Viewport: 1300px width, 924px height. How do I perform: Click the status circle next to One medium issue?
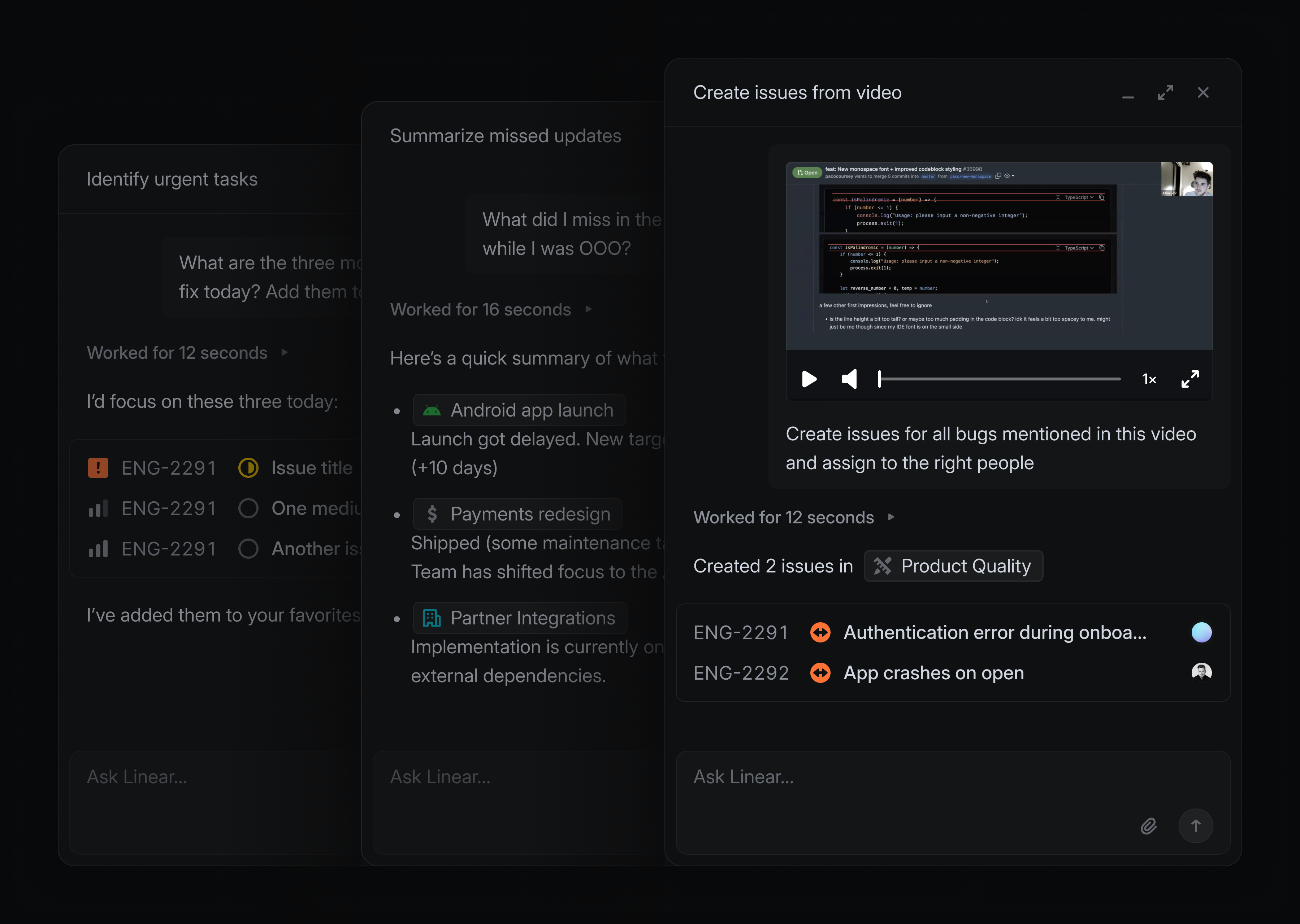point(249,508)
